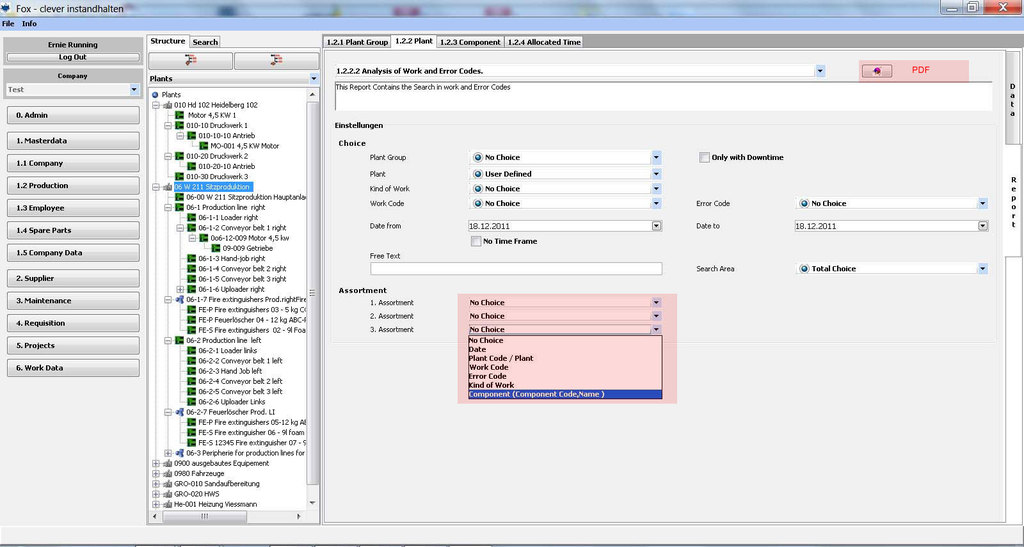The image size is (1024, 547).
Task: Open the File menu
Action: pos(8,23)
